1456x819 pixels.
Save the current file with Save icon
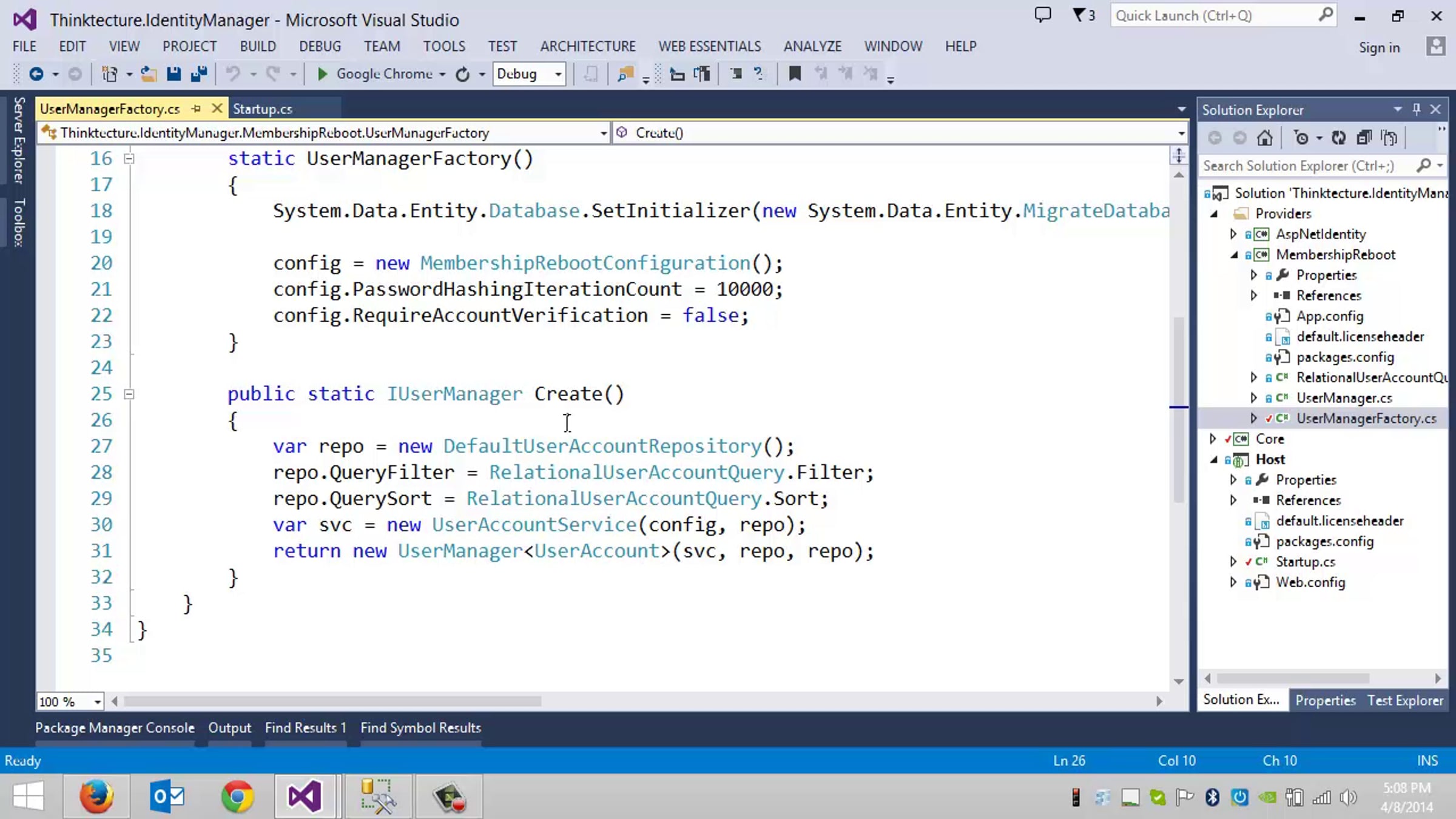(174, 74)
